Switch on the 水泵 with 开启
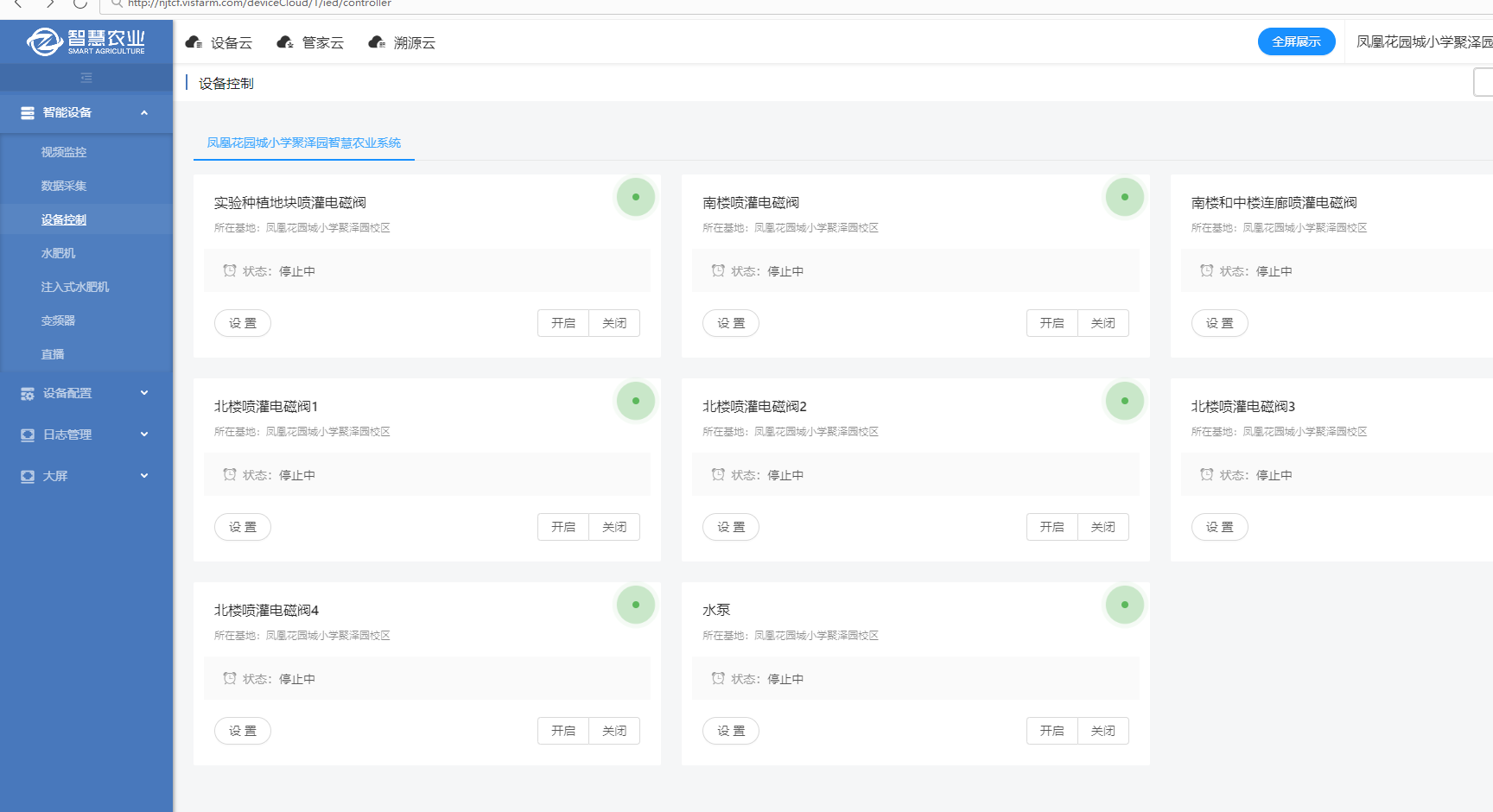The width and height of the screenshot is (1493, 812). click(1051, 731)
